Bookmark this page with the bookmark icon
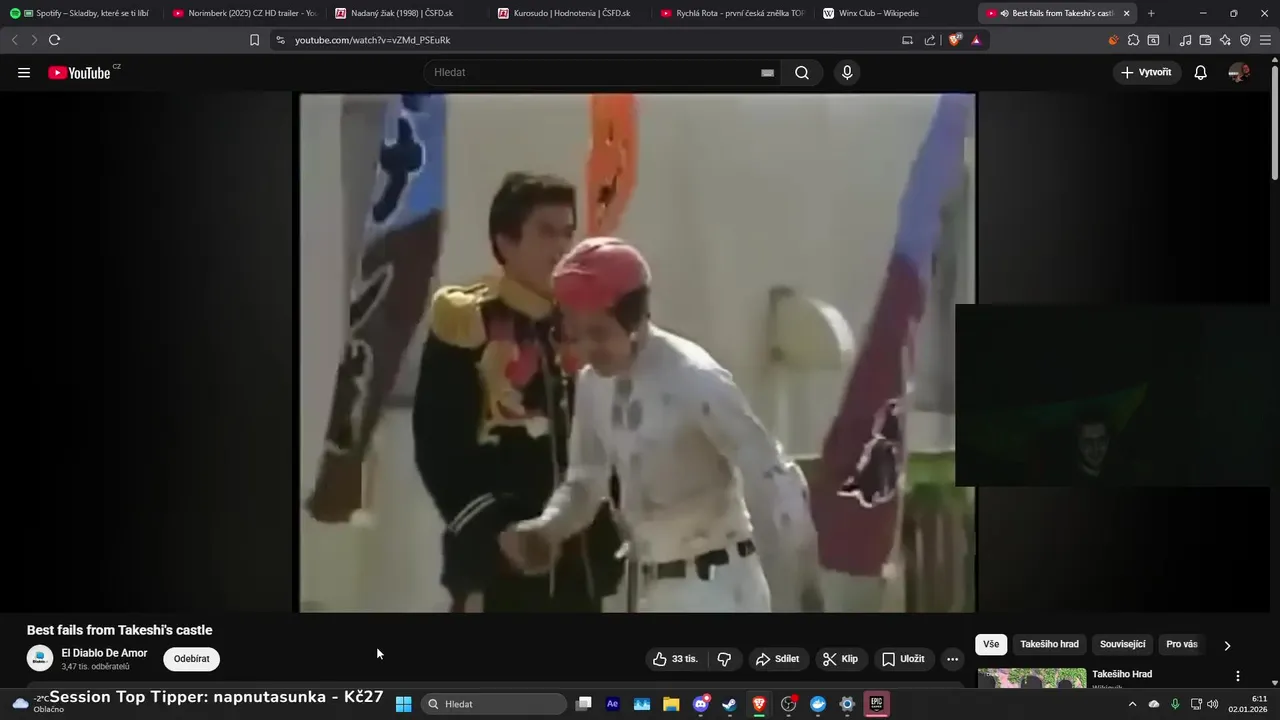Image resolution: width=1280 pixels, height=720 pixels. coord(254,40)
